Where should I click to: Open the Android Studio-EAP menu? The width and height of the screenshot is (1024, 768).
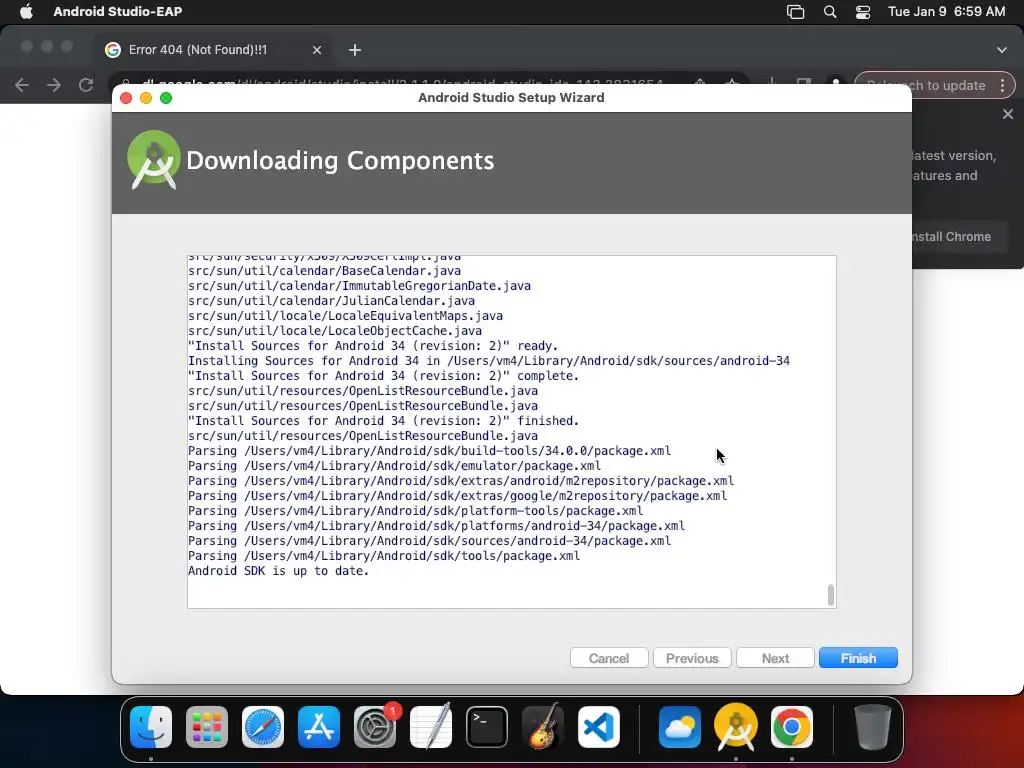(x=118, y=11)
